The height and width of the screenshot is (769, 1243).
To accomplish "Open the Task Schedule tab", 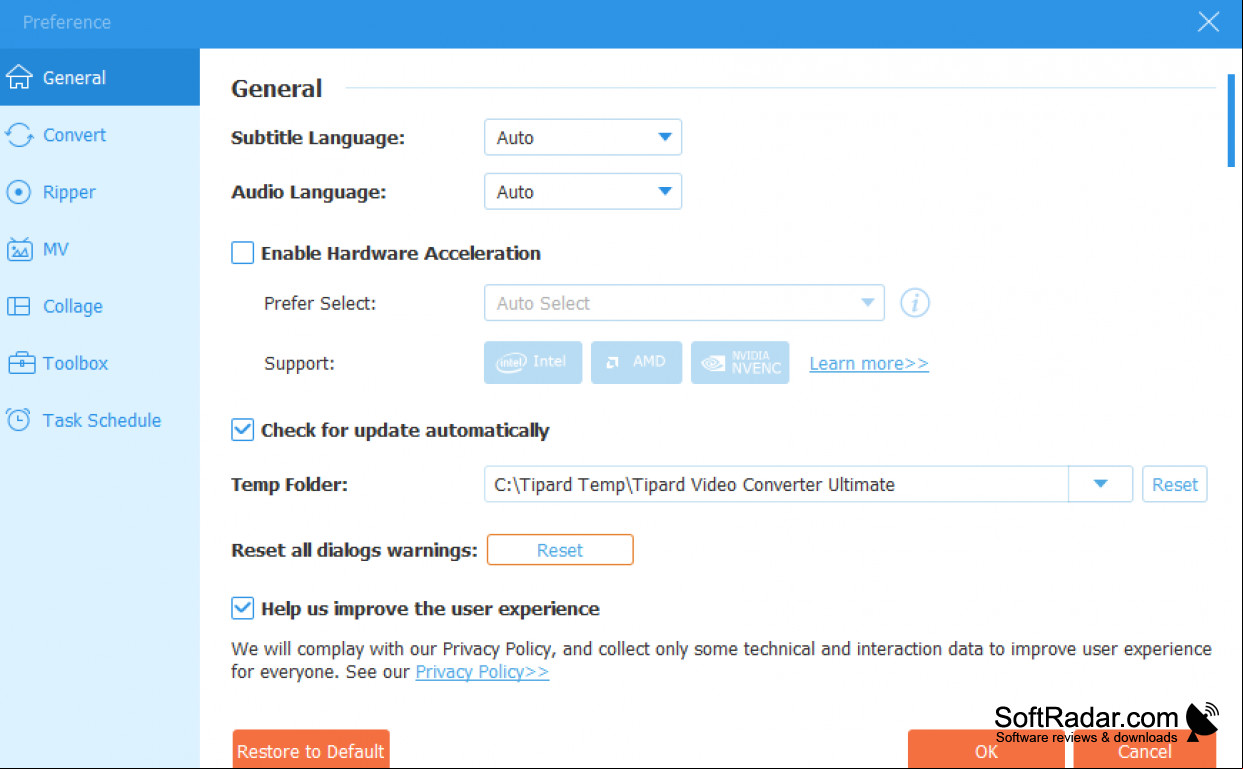I will [100, 420].
